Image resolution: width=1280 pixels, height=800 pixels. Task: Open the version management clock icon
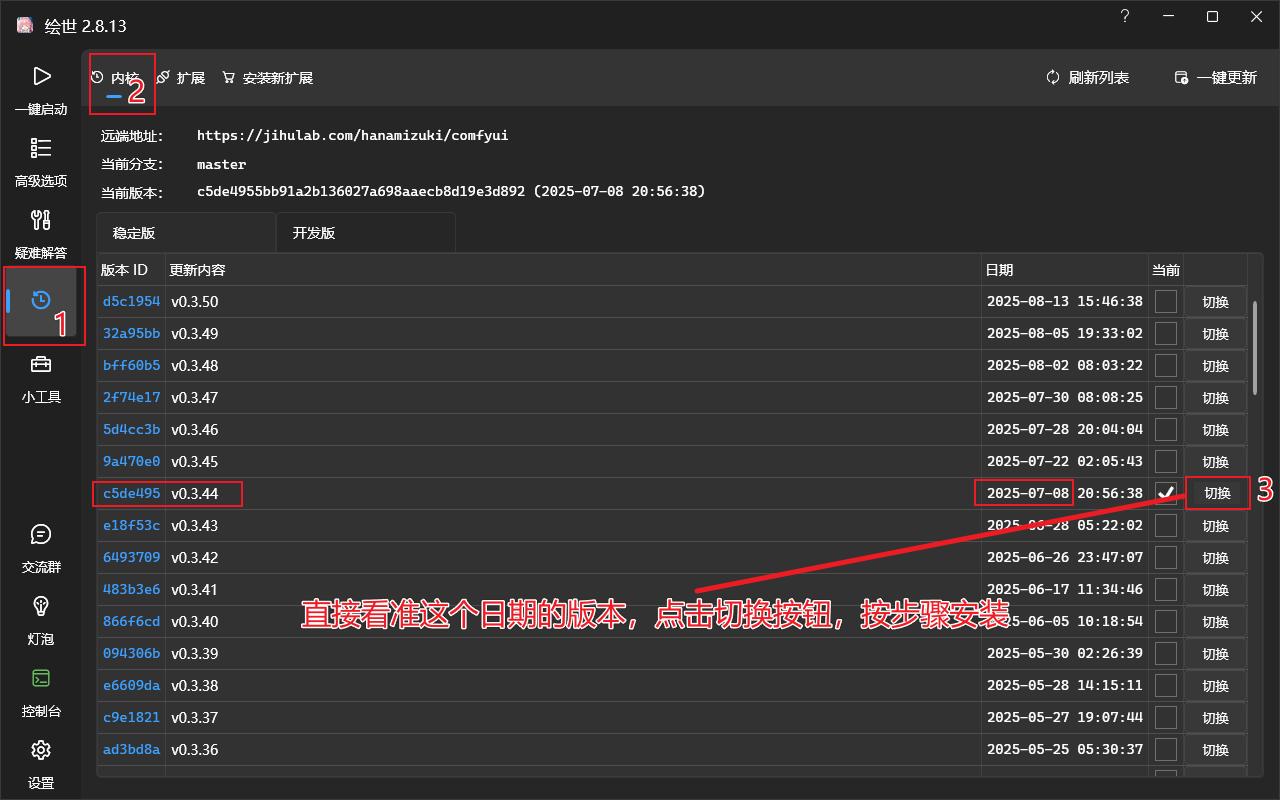(x=41, y=300)
